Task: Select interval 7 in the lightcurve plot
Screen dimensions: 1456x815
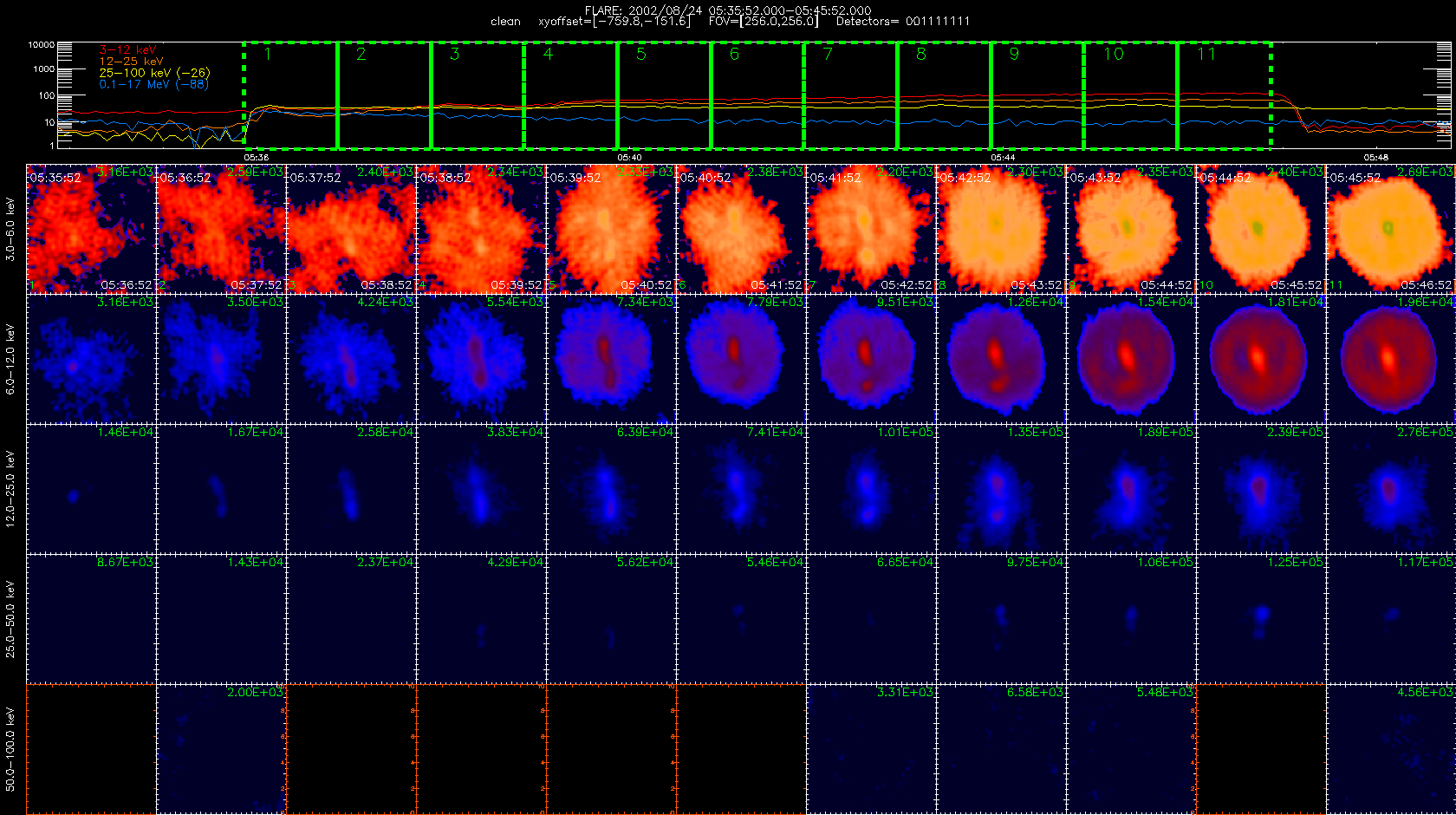Action: [851, 95]
